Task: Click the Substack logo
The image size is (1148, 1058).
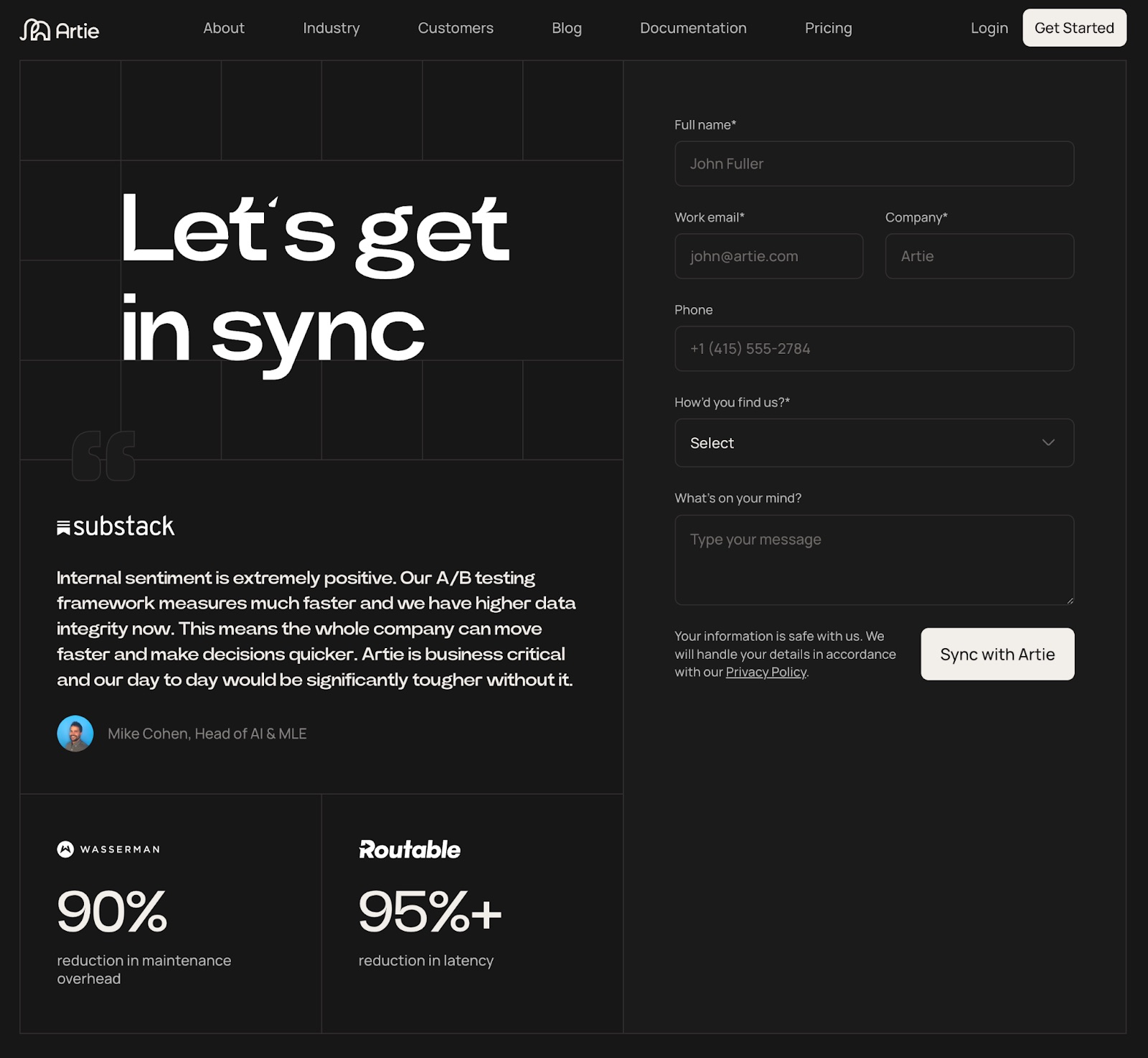Action: pyautogui.click(x=116, y=526)
